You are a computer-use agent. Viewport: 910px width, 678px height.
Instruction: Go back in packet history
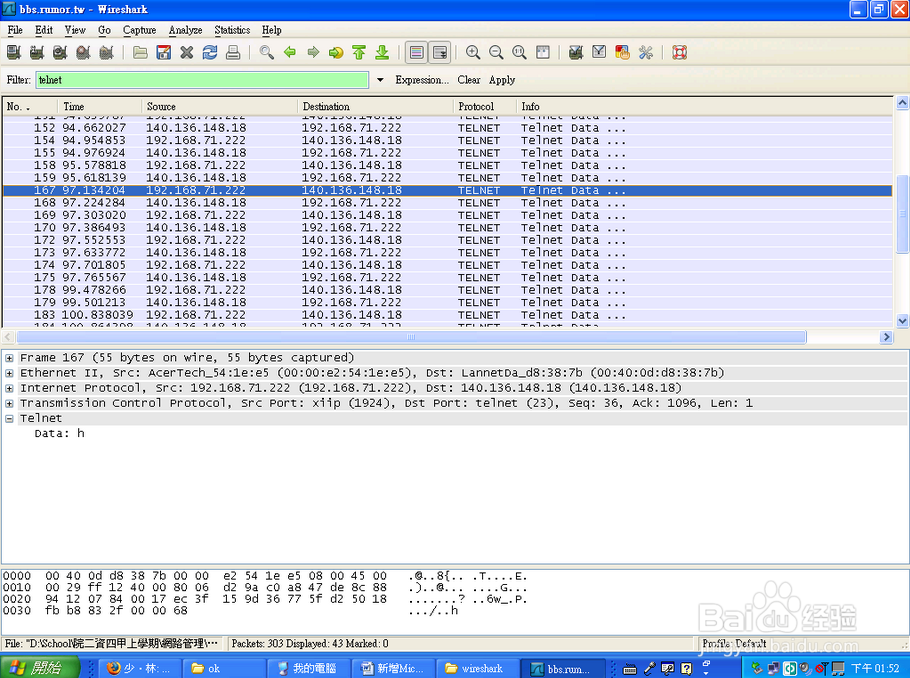click(x=290, y=53)
